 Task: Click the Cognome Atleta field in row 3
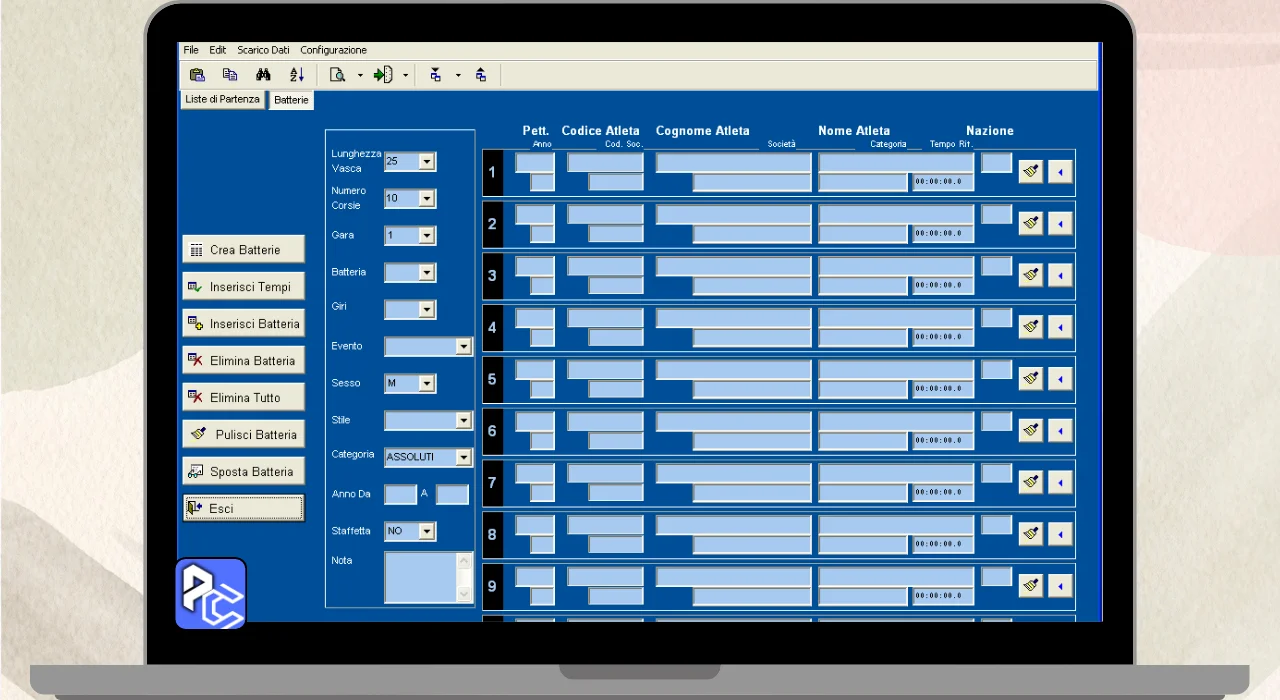[733, 266]
